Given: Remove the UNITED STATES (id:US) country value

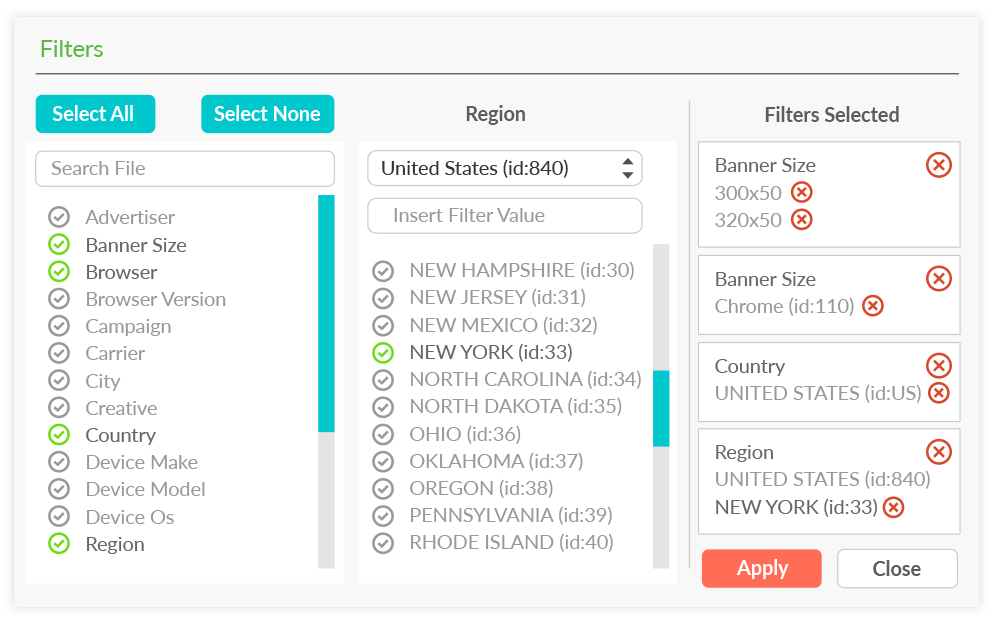Looking at the screenshot, I should tap(939, 393).
